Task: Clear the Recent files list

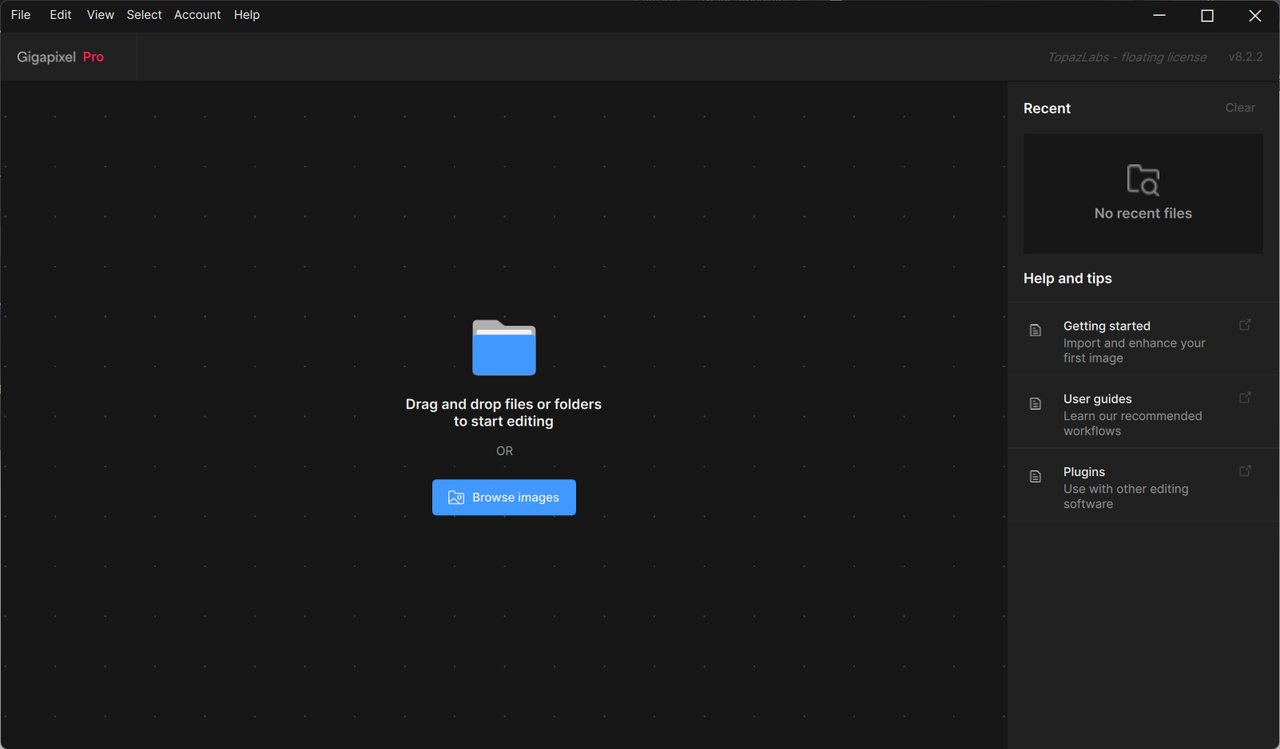Action: [x=1240, y=108]
